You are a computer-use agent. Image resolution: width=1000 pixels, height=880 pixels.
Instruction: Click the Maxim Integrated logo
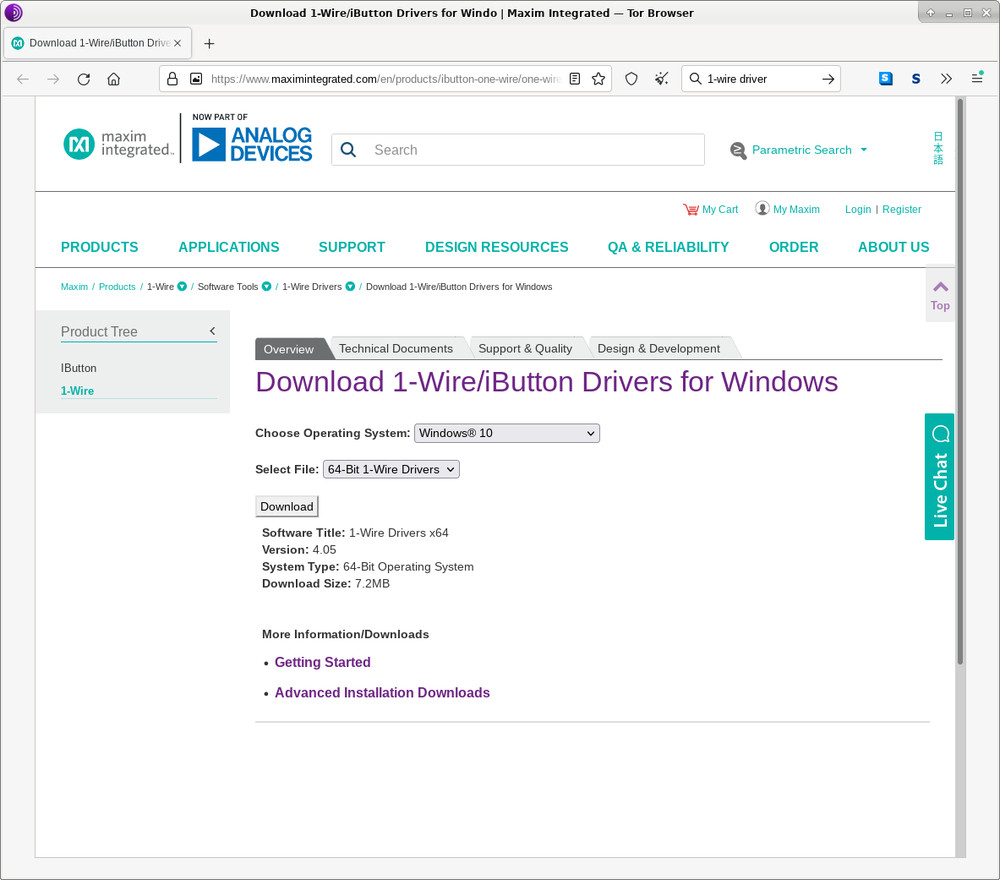point(118,143)
